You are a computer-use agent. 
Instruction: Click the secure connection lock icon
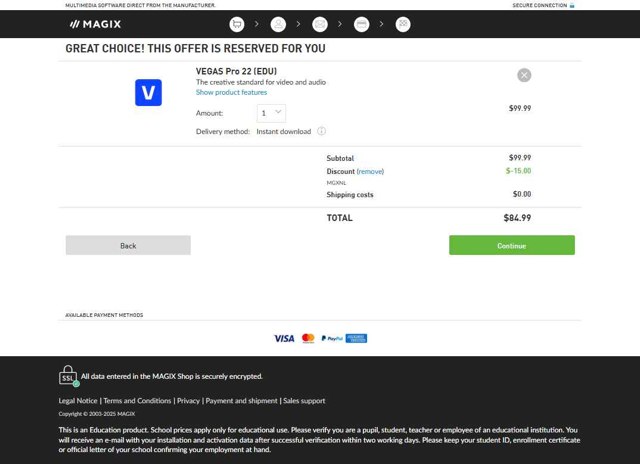tap(572, 5)
